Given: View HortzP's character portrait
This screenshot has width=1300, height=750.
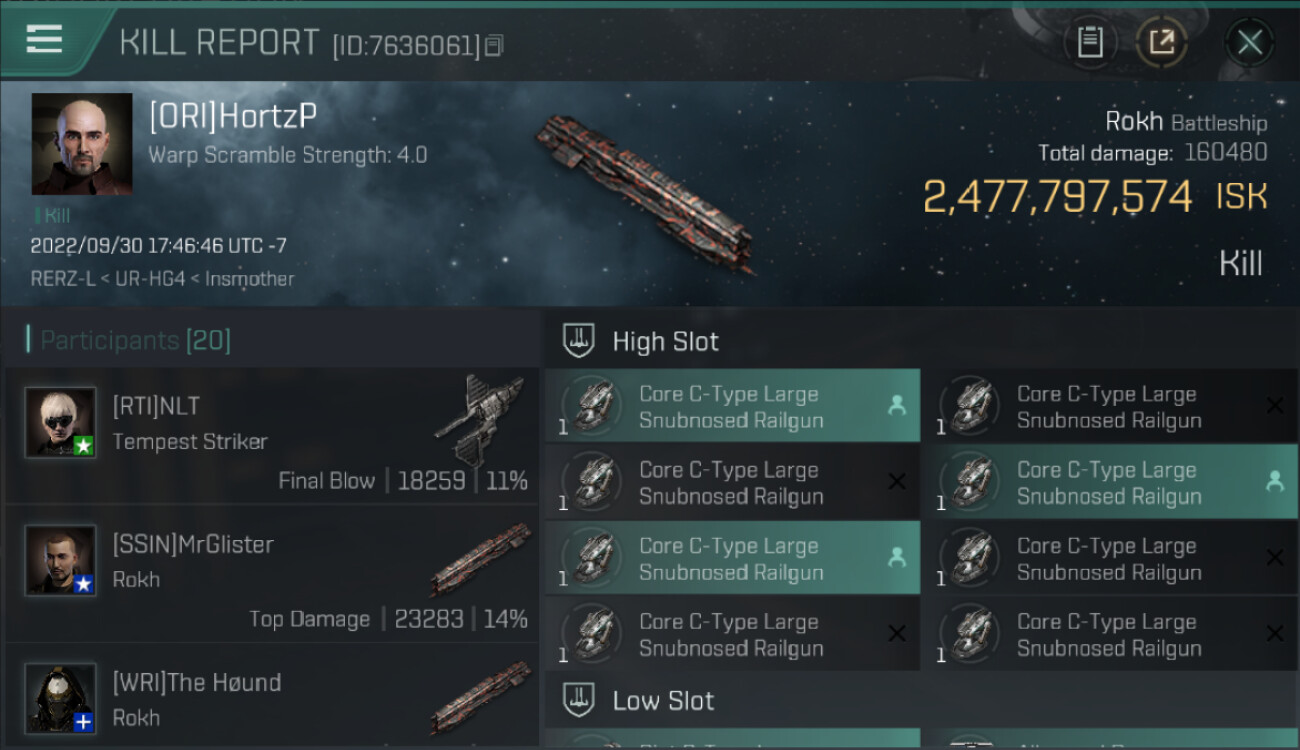Looking at the screenshot, I should 82,144.
